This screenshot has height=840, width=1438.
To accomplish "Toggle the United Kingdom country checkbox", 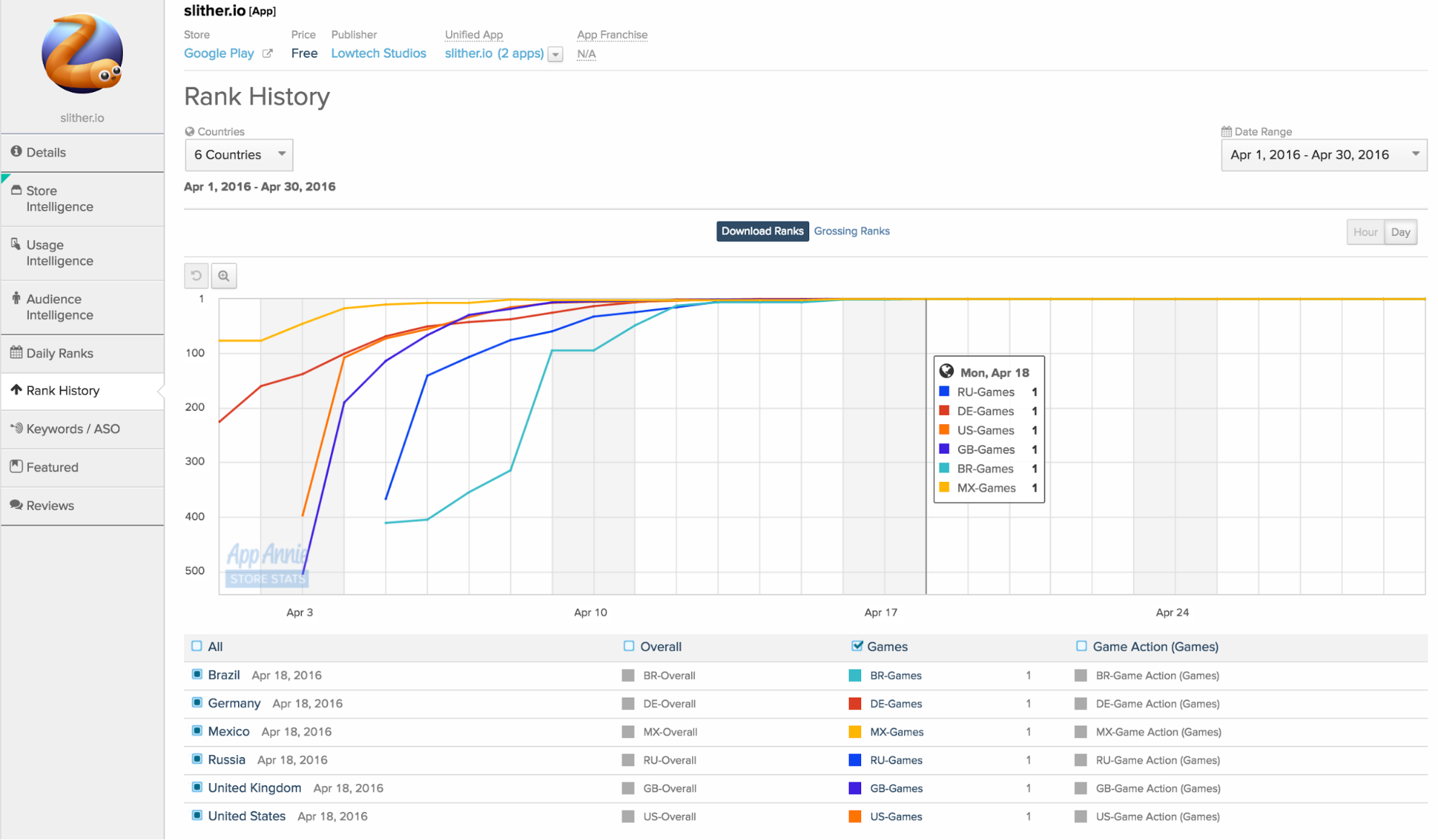I will [196, 787].
